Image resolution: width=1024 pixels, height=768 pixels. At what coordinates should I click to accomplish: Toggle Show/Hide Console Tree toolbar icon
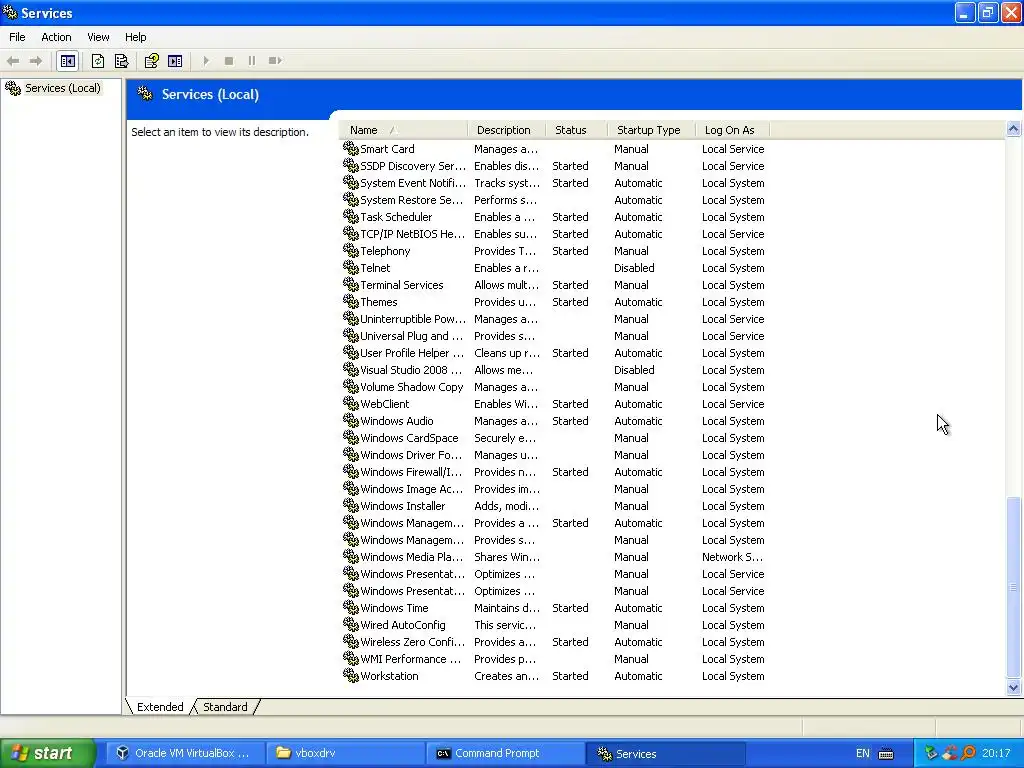68,61
